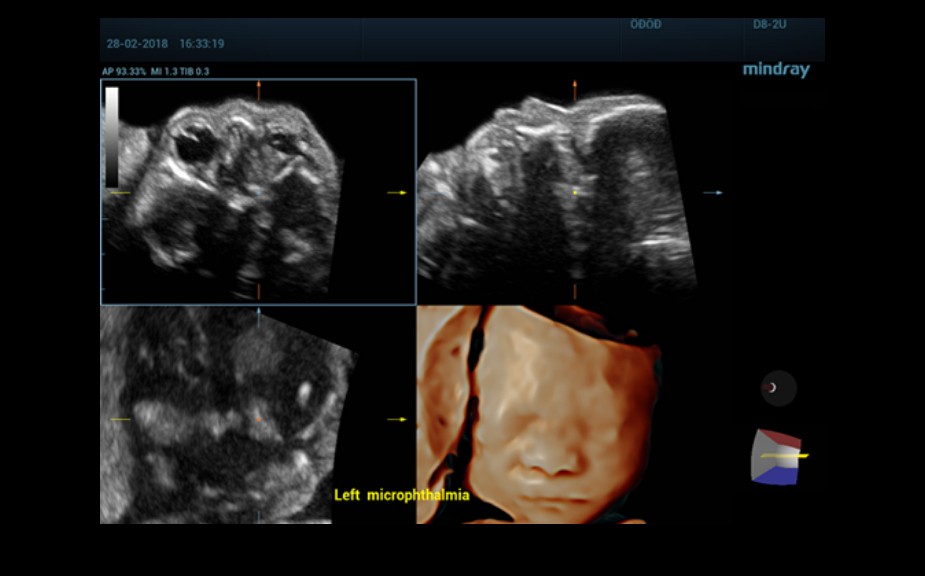Click blue right arrow beside upper-right plane
The width and height of the screenshot is (925, 576).
(712, 192)
